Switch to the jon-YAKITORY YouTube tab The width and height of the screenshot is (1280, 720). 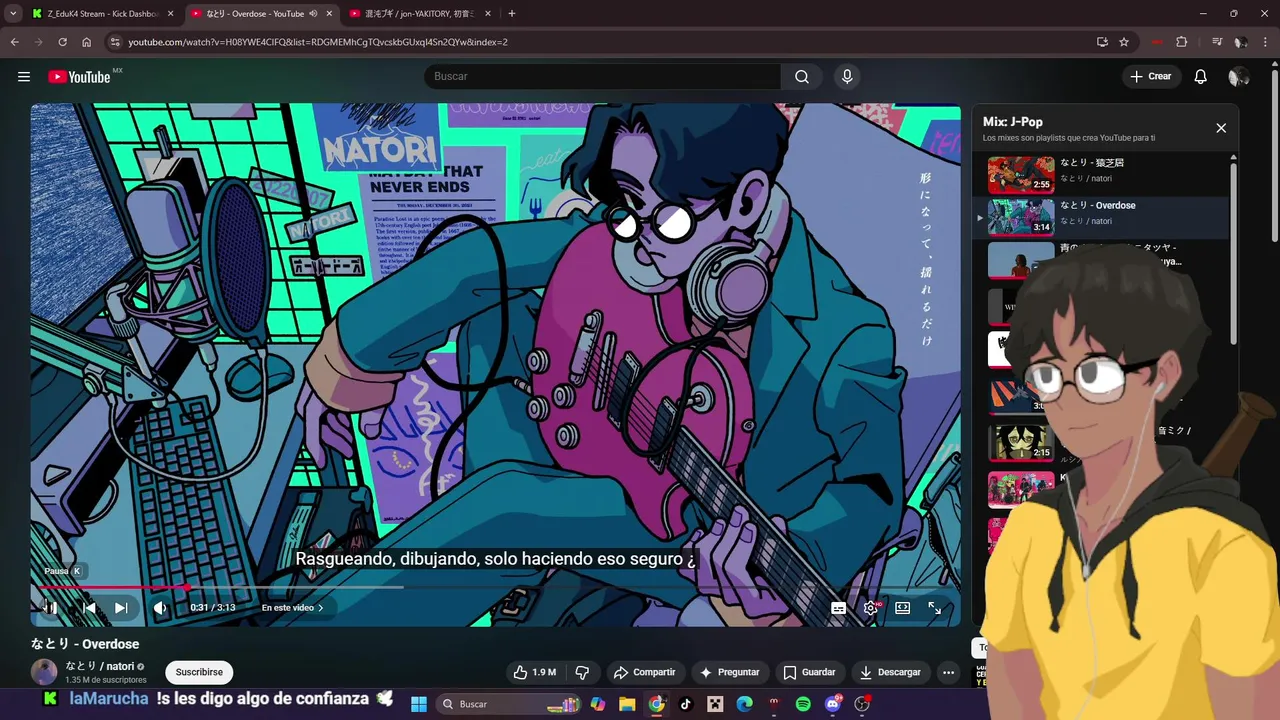[x=420, y=14]
